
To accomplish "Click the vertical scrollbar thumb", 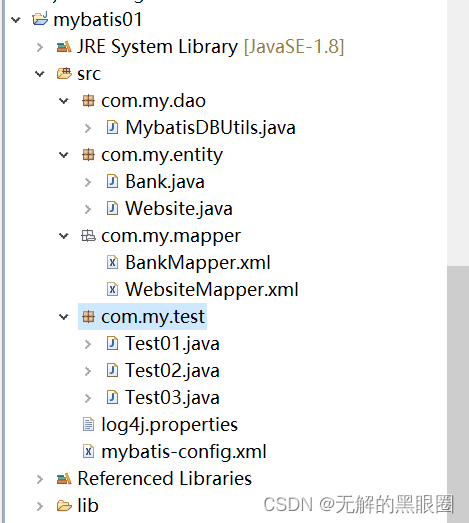I will point(458,394).
